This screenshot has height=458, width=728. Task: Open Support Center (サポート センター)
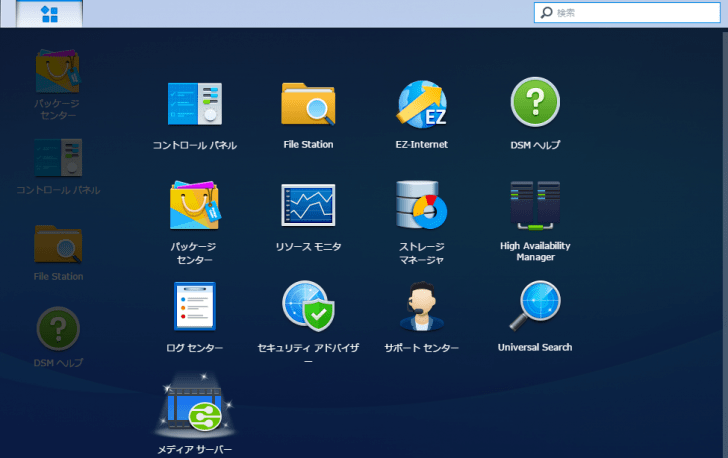[x=422, y=307]
